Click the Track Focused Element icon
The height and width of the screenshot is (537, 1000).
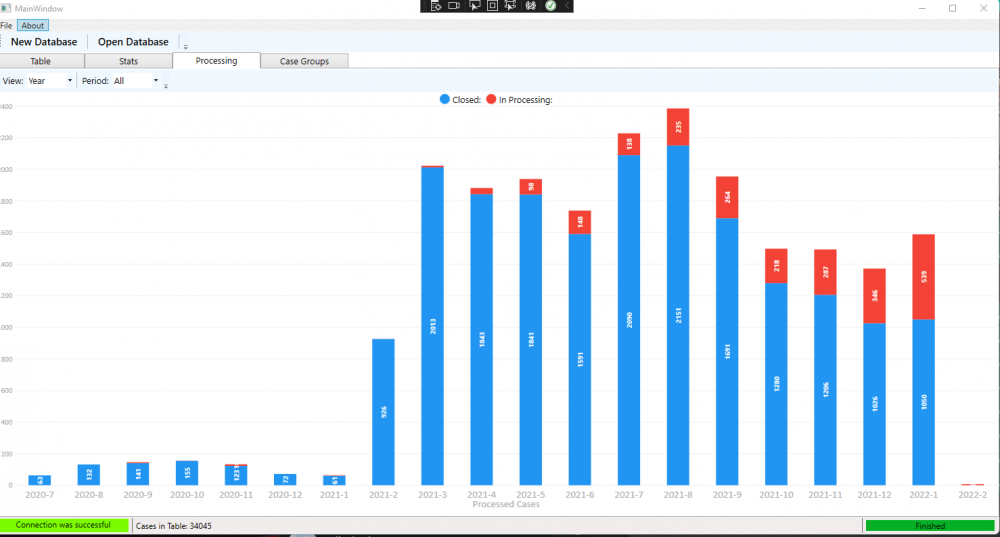tap(510, 6)
